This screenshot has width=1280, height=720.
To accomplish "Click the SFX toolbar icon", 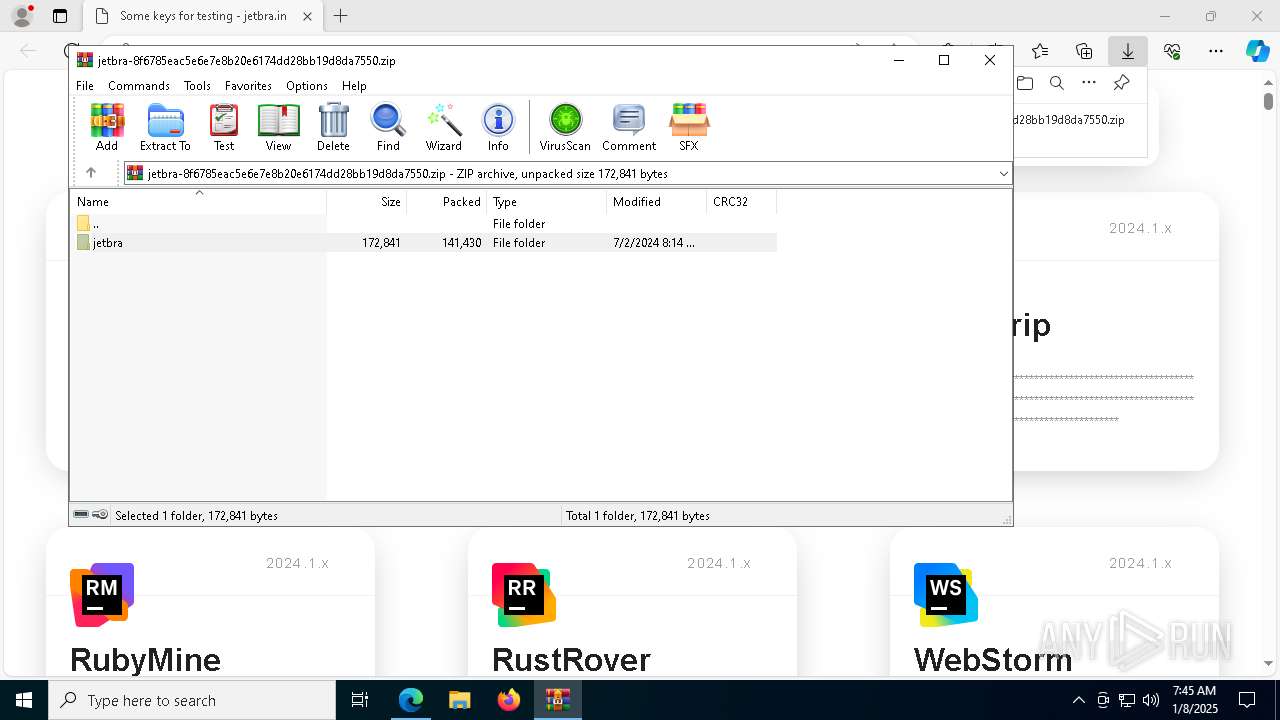I will point(689,128).
